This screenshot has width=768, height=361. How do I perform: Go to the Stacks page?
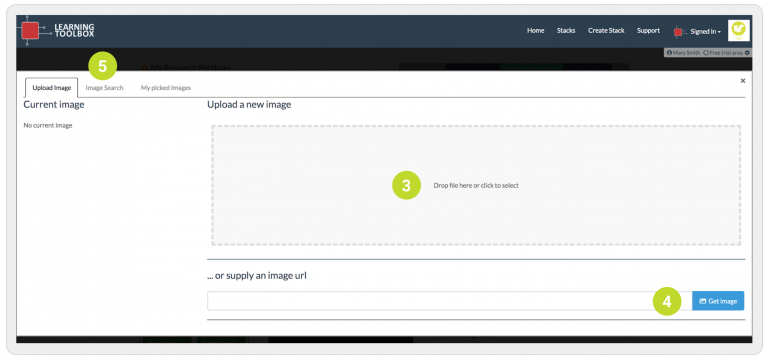pyautogui.click(x=566, y=30)
